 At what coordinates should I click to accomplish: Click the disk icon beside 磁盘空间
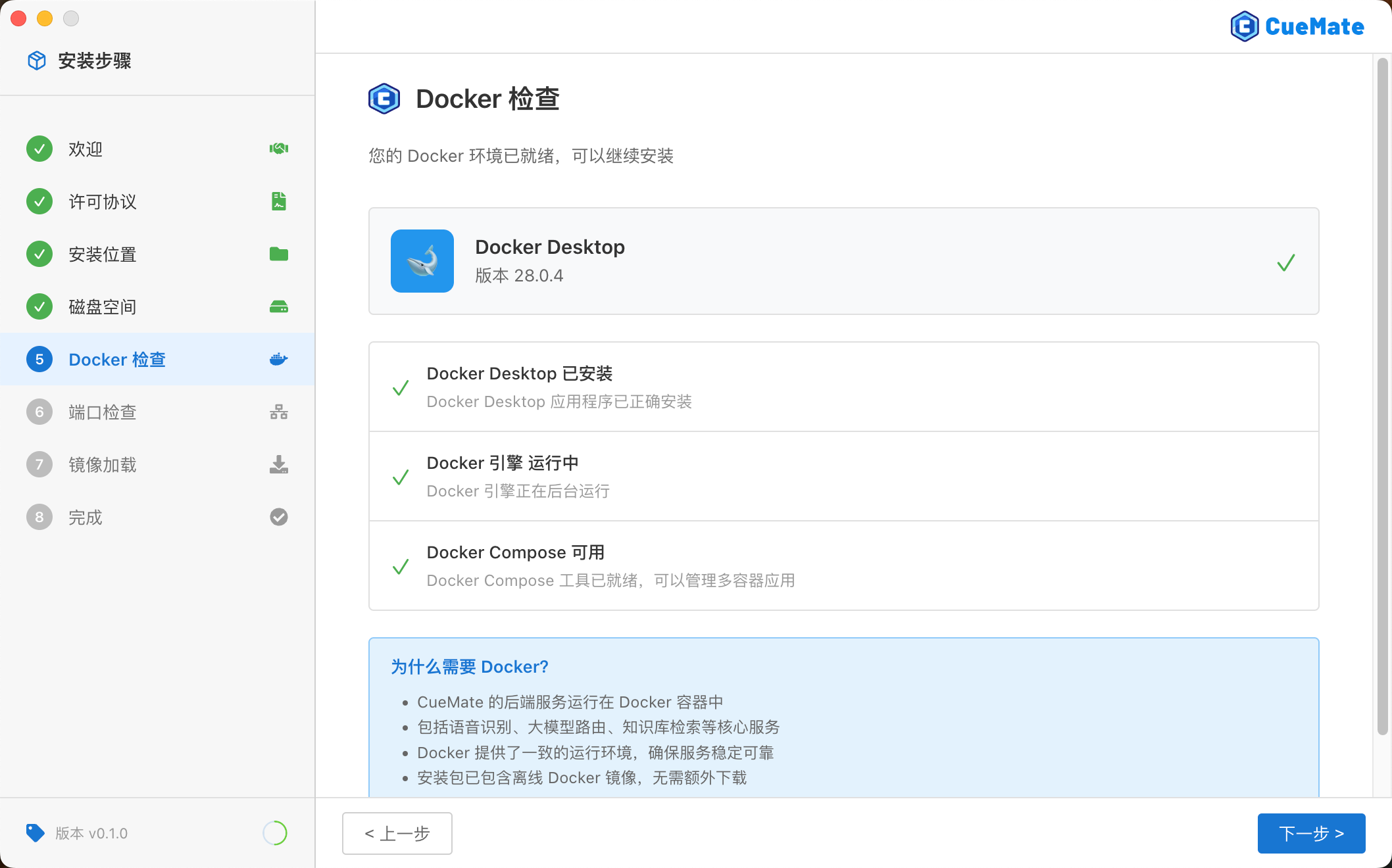tap(278, 306)
